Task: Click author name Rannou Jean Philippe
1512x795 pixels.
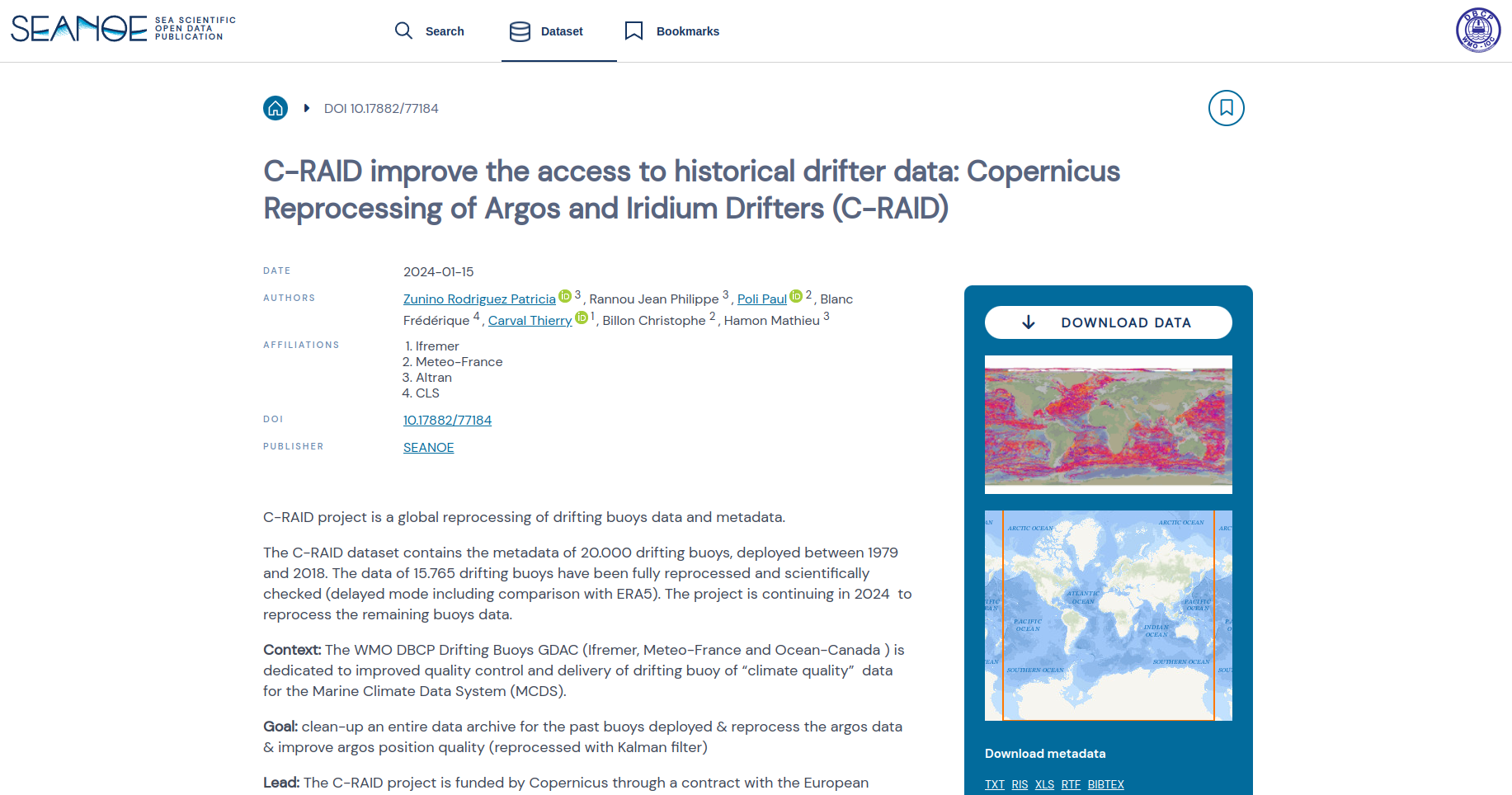Action: (x=654, y=299)
